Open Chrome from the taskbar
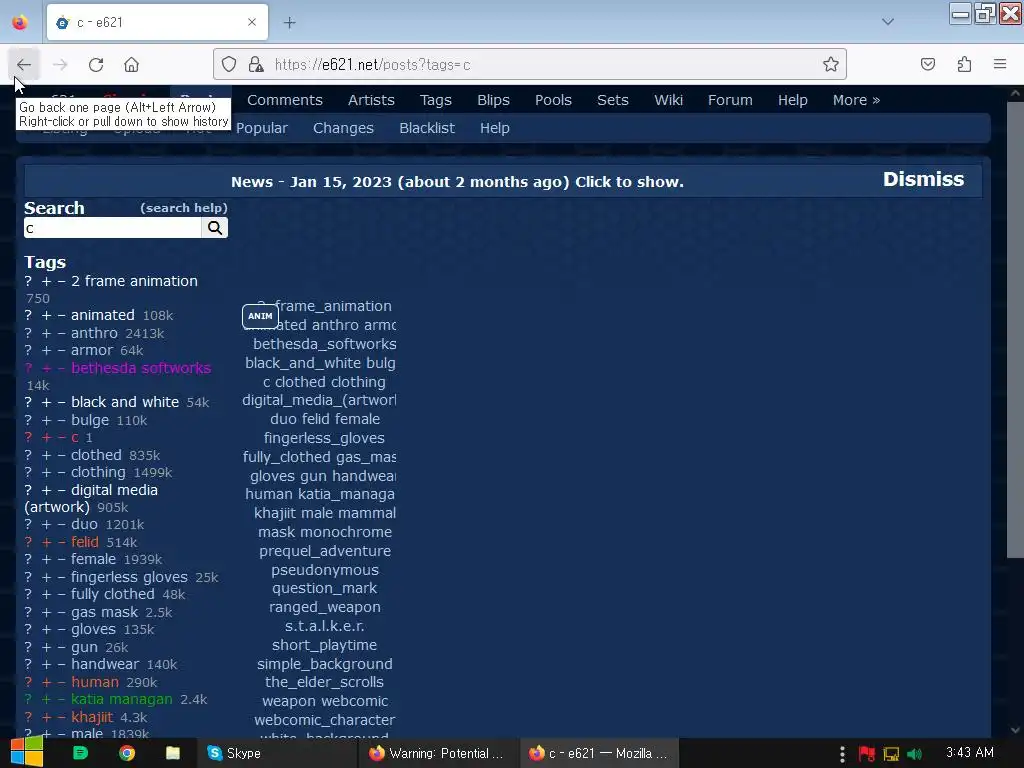Image resolution: width=1024 pixels, height=768 pixels. click(127, 753)
